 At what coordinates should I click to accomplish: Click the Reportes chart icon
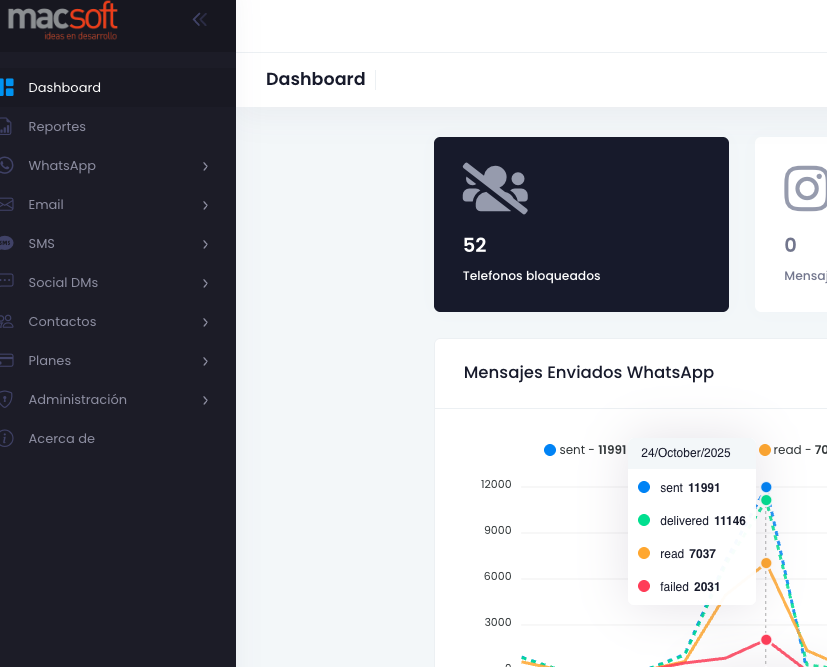(x=5, y=127)
